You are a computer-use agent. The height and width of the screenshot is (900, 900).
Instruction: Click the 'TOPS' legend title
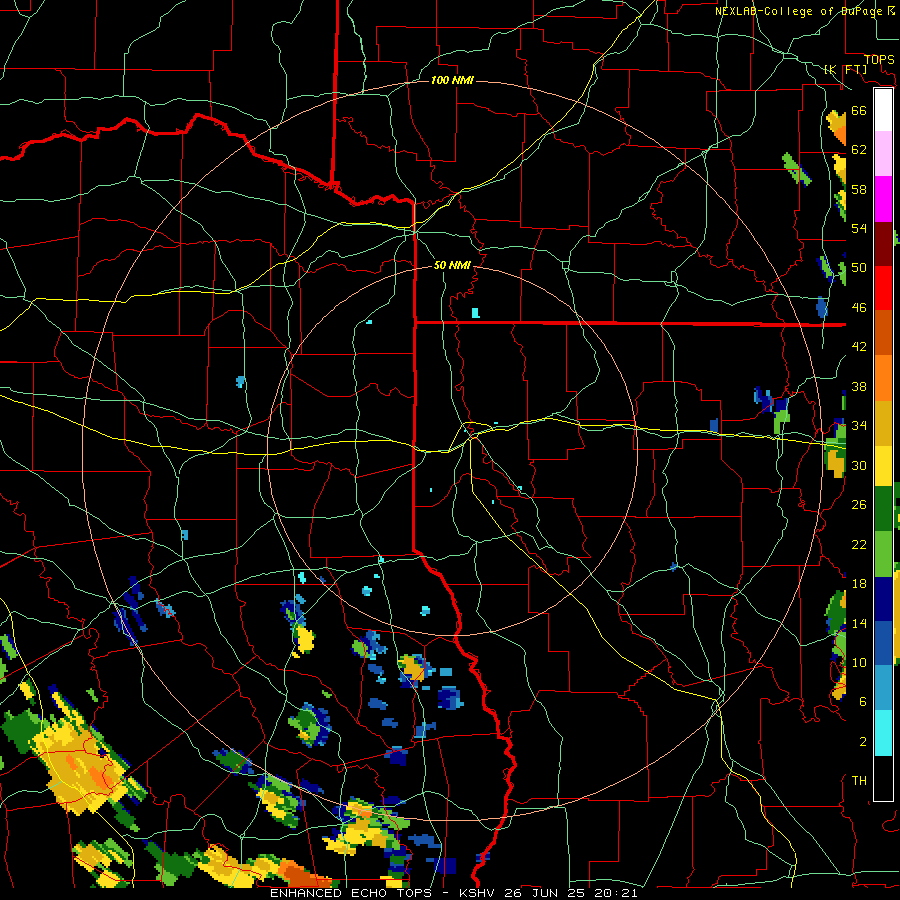coord(879,60)
